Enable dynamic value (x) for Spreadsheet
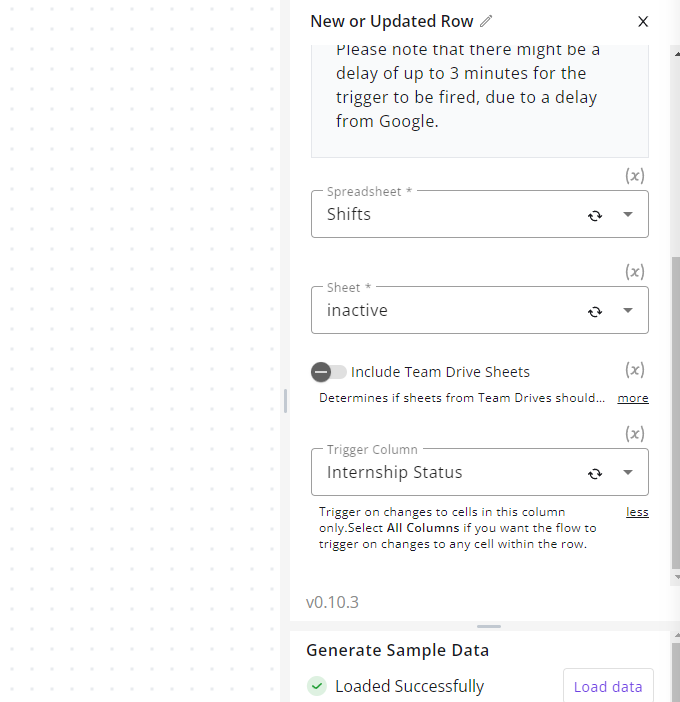The image size is (680, 702). (635, 176)
